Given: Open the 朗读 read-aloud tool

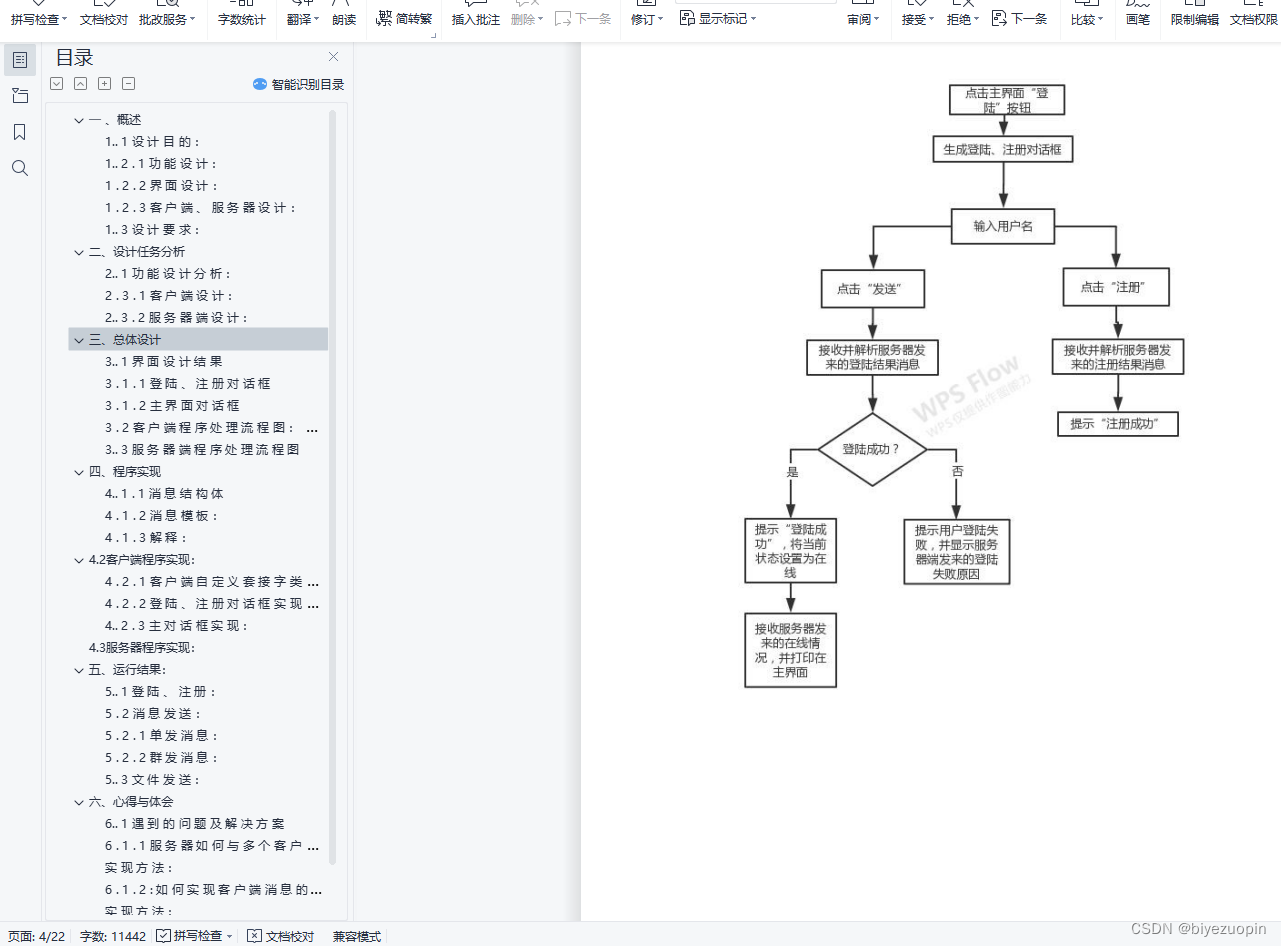Looking at the screenshot, I should coord(344,18).
